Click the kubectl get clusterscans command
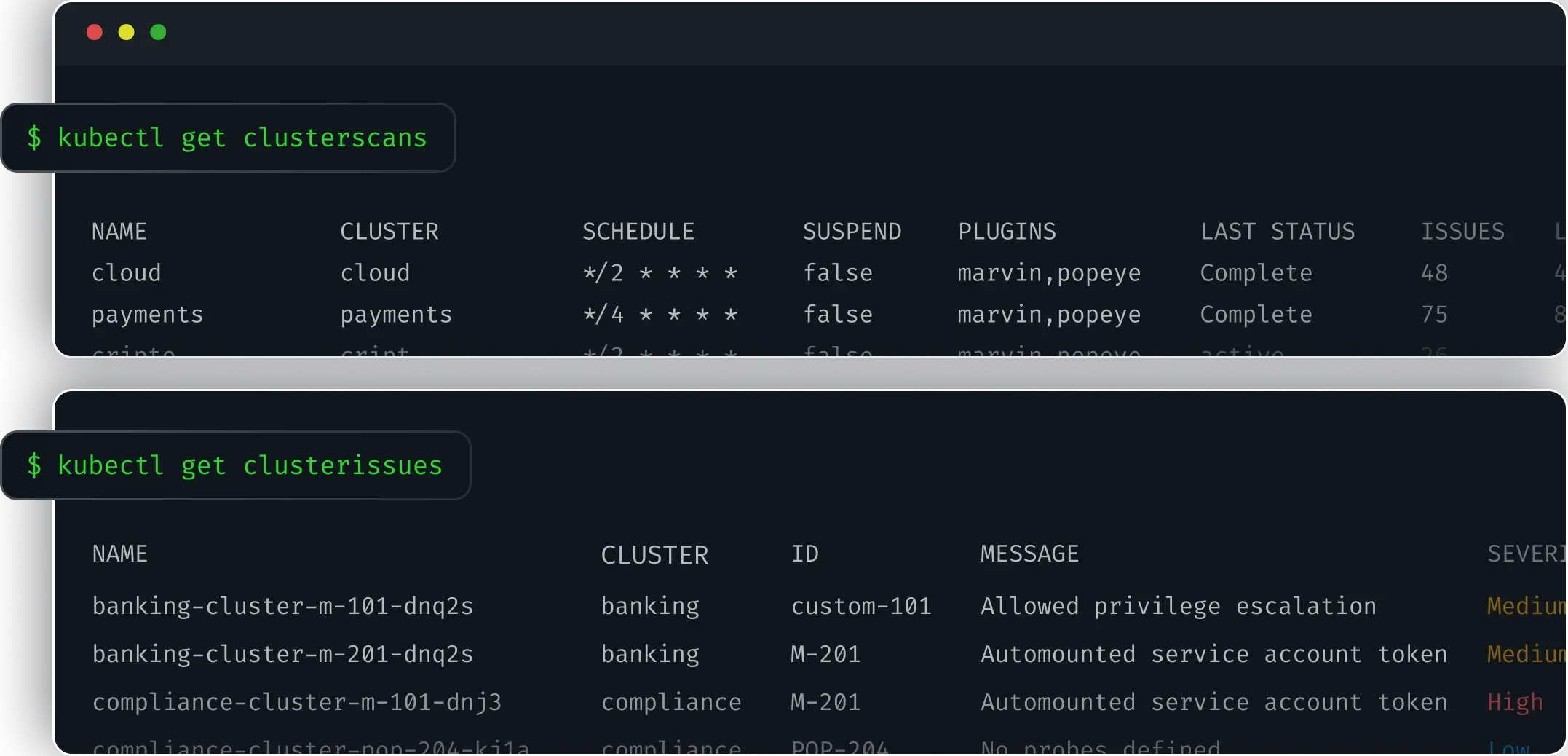This screenshot has width=1568, height=756. (x=228, y=138)
